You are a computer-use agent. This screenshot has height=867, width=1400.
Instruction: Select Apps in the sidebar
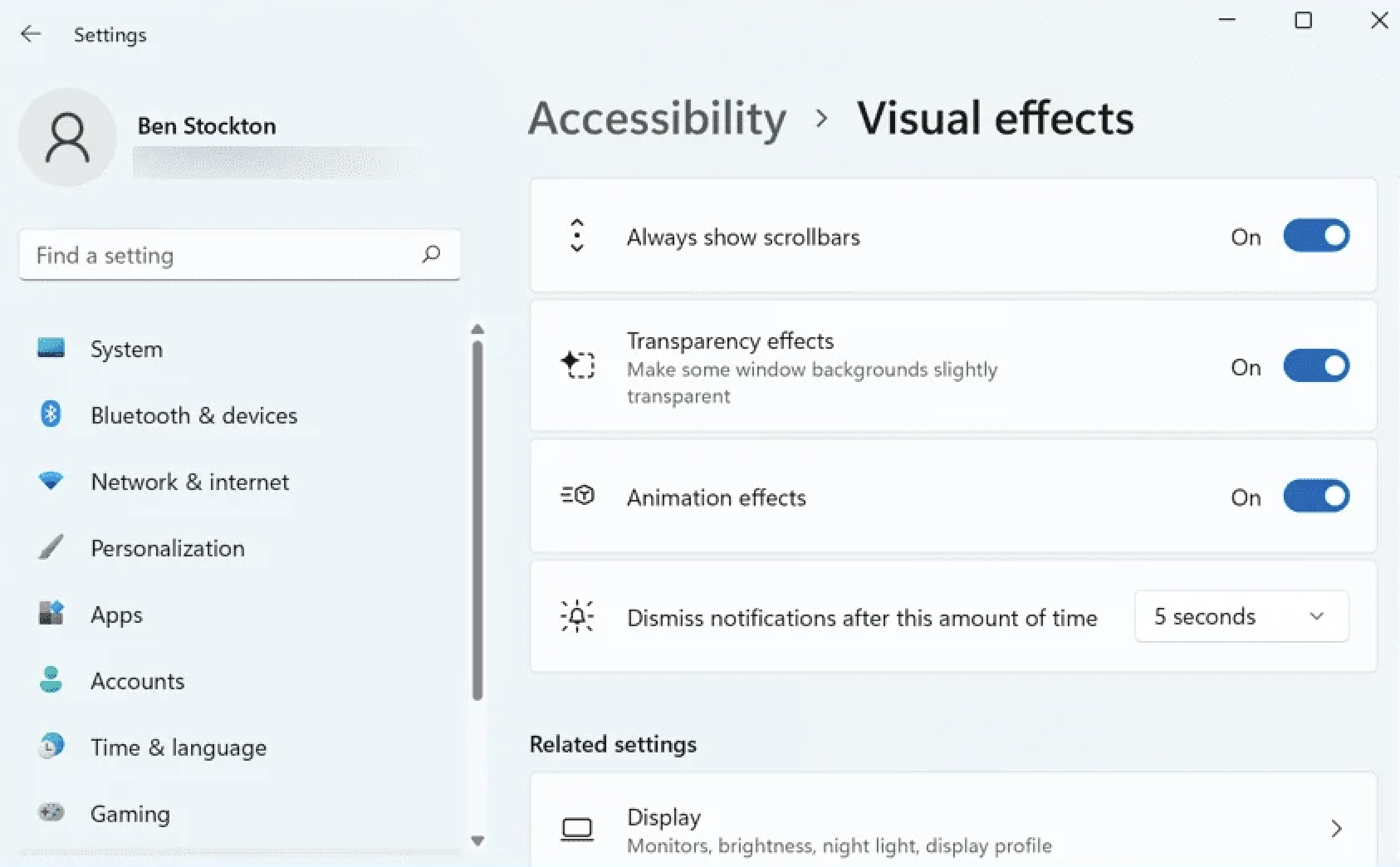pyautogui.click(x=241, y=615)
